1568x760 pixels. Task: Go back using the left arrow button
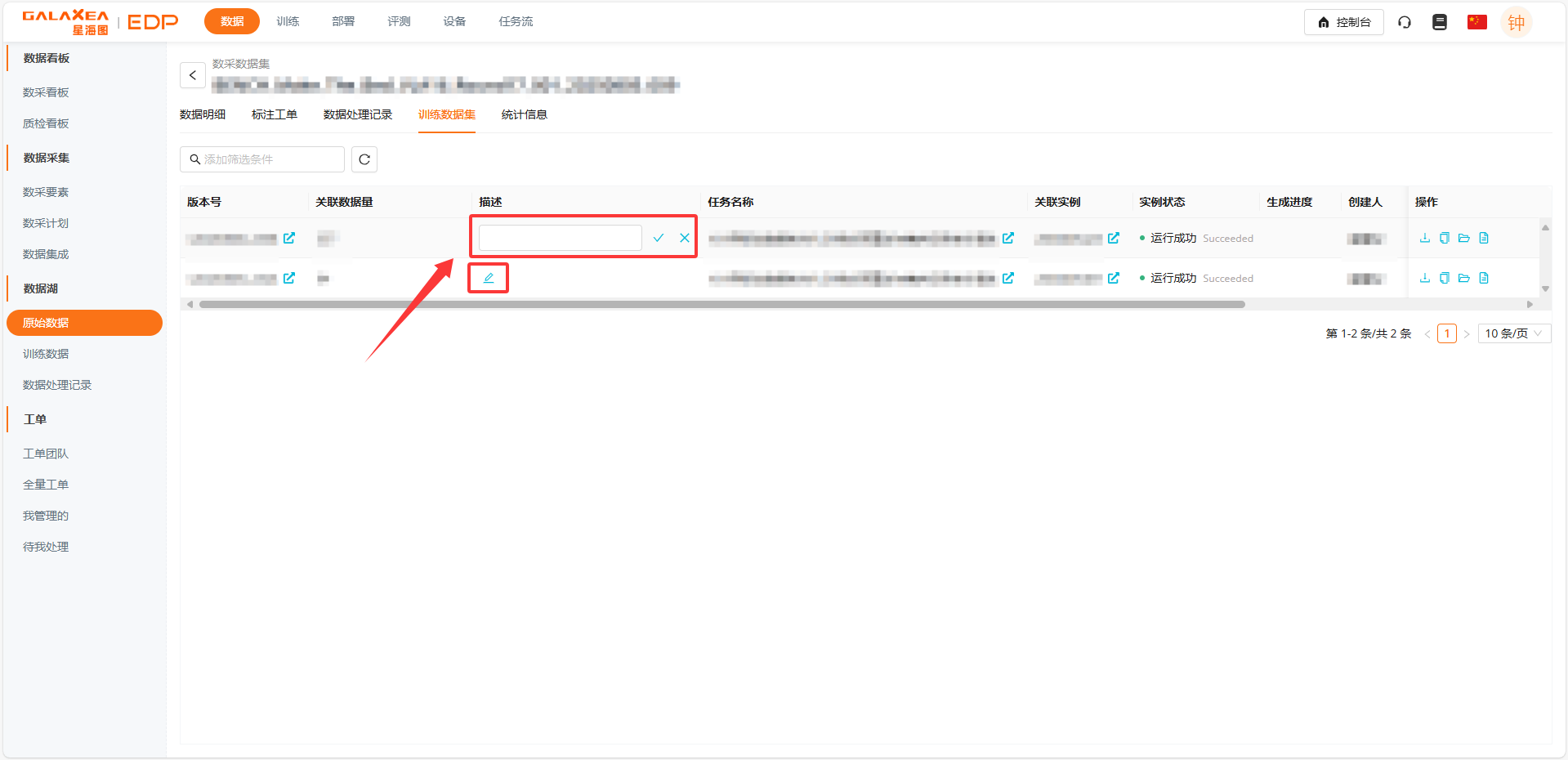193,75
